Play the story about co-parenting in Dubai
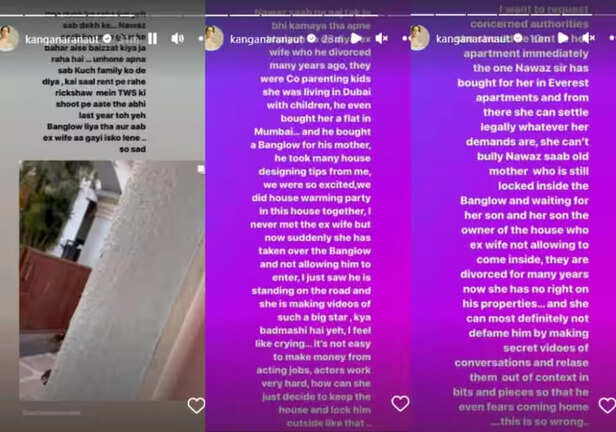This screenshot has height=432, width=616. coord(356,38)
